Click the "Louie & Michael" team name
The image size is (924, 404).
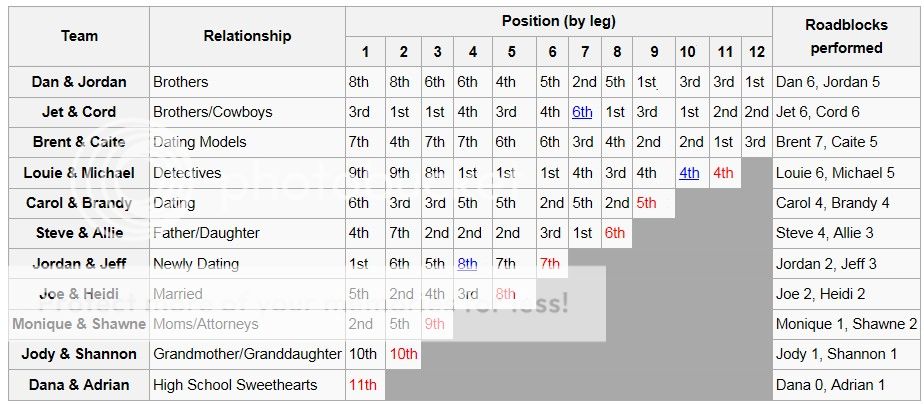click(80, 173)
